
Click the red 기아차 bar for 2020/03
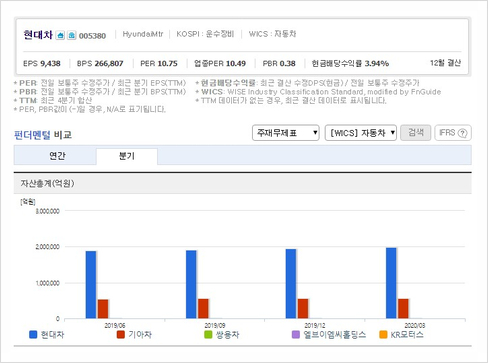[403, 309]
